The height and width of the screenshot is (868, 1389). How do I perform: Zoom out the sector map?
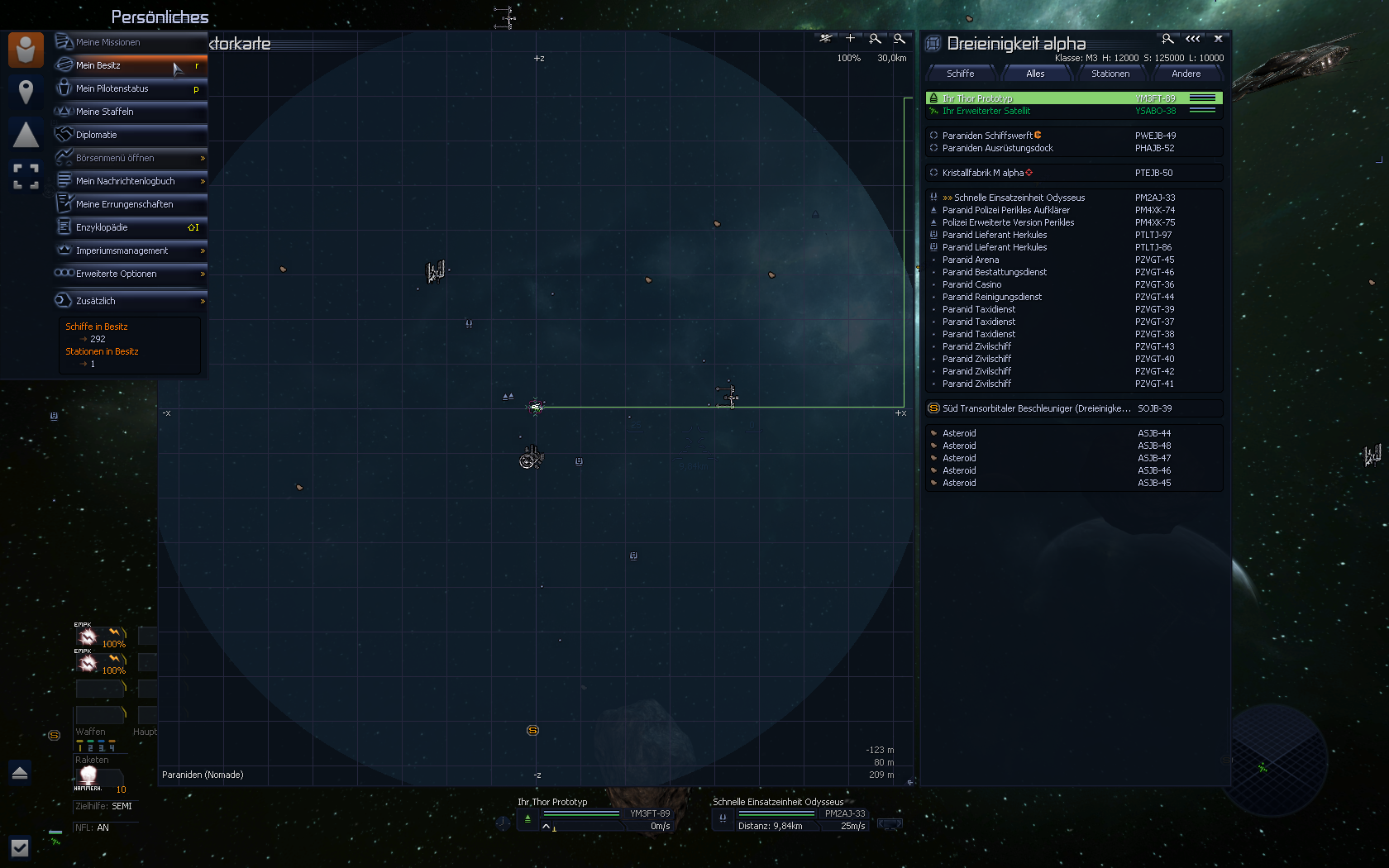click(x=900, y=38)
